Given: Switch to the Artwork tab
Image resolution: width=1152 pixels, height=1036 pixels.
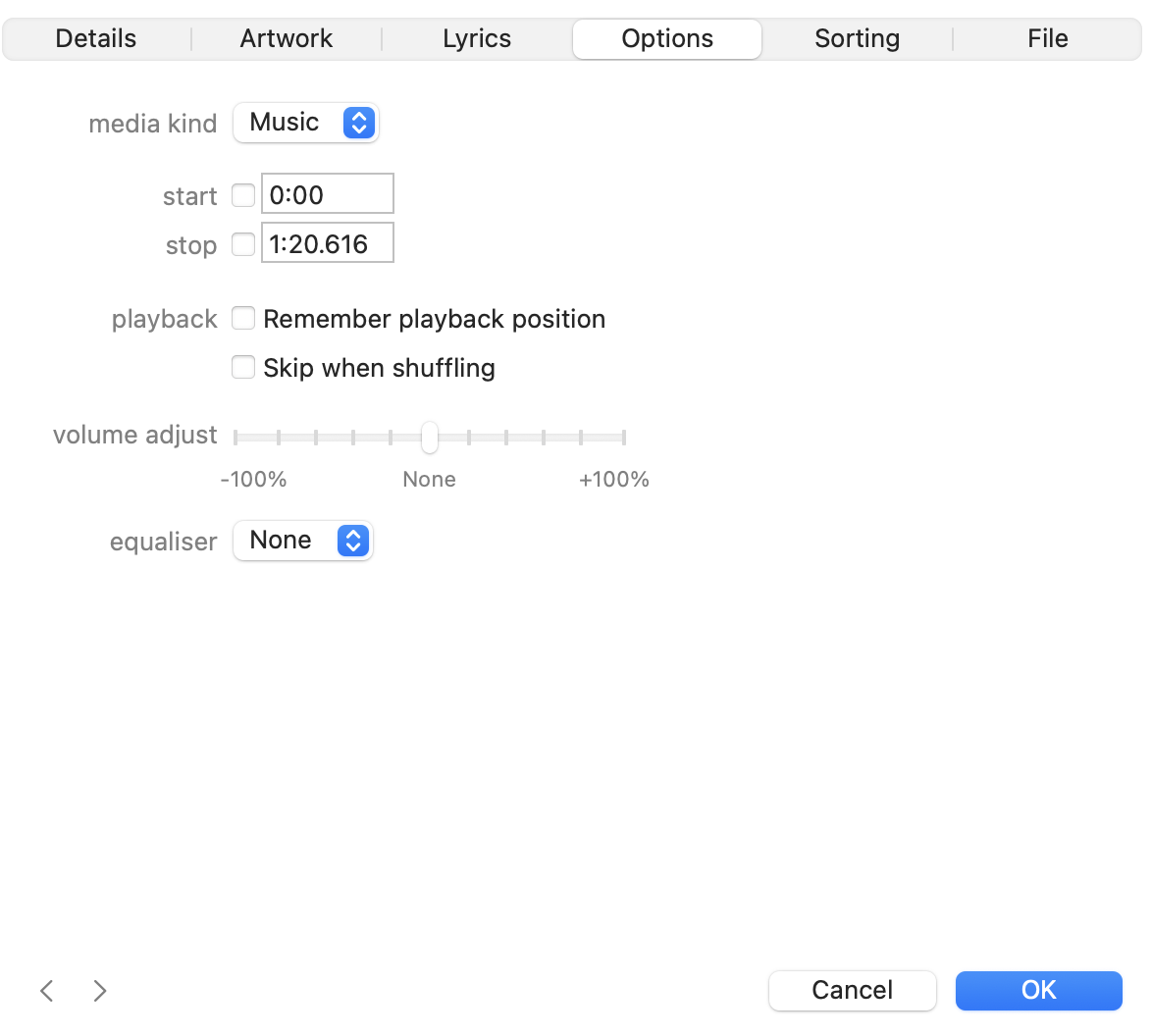Looking at the screenshot, I should tap(287, 39).
